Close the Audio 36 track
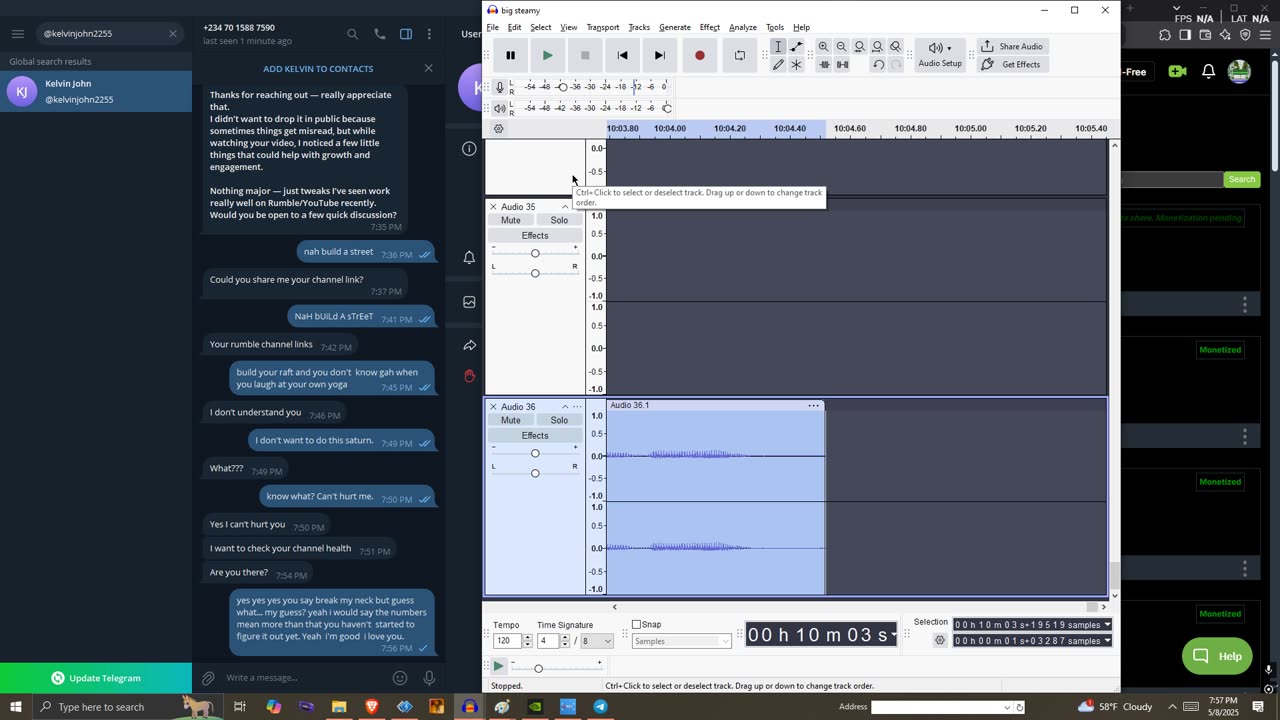The image size is (1280, 720). pyautogui.click(x=493, y=407)
